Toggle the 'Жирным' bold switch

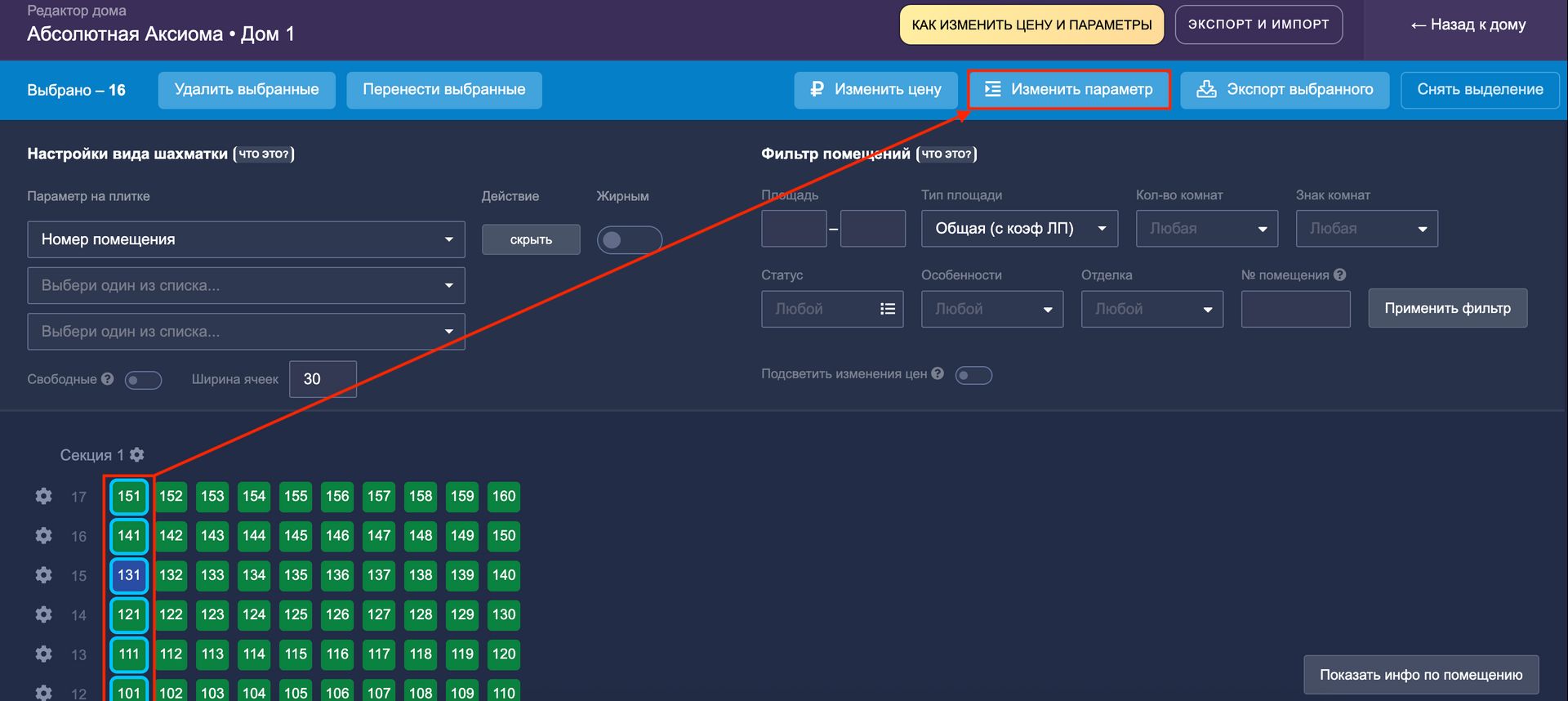pos(629,239)
